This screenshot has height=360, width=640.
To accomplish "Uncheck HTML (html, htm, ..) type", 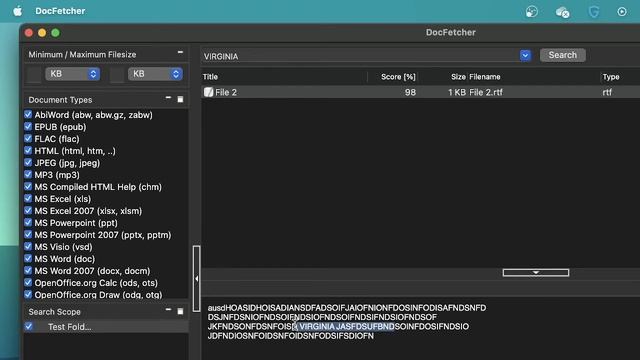I will [28, 151].
